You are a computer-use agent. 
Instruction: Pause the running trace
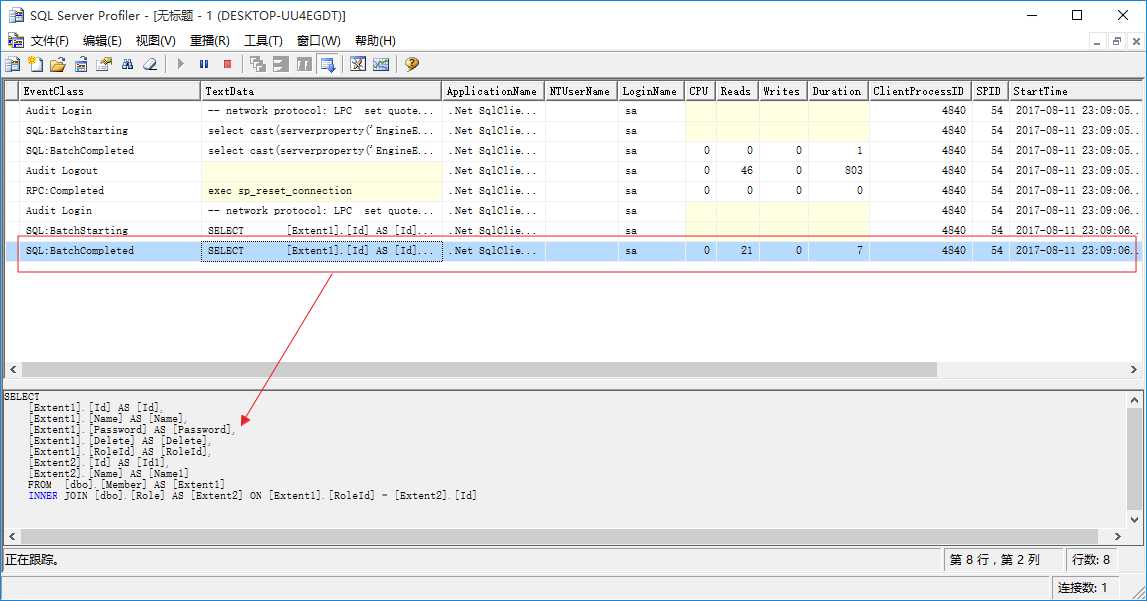204,64
